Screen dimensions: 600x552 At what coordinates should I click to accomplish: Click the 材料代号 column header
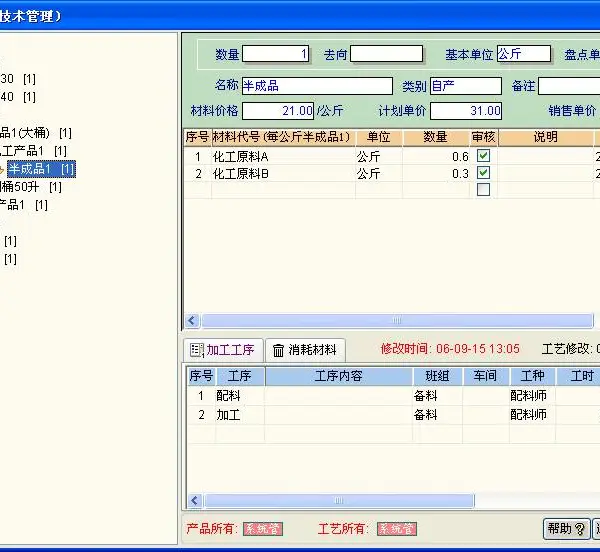click(x=283, y=137)
